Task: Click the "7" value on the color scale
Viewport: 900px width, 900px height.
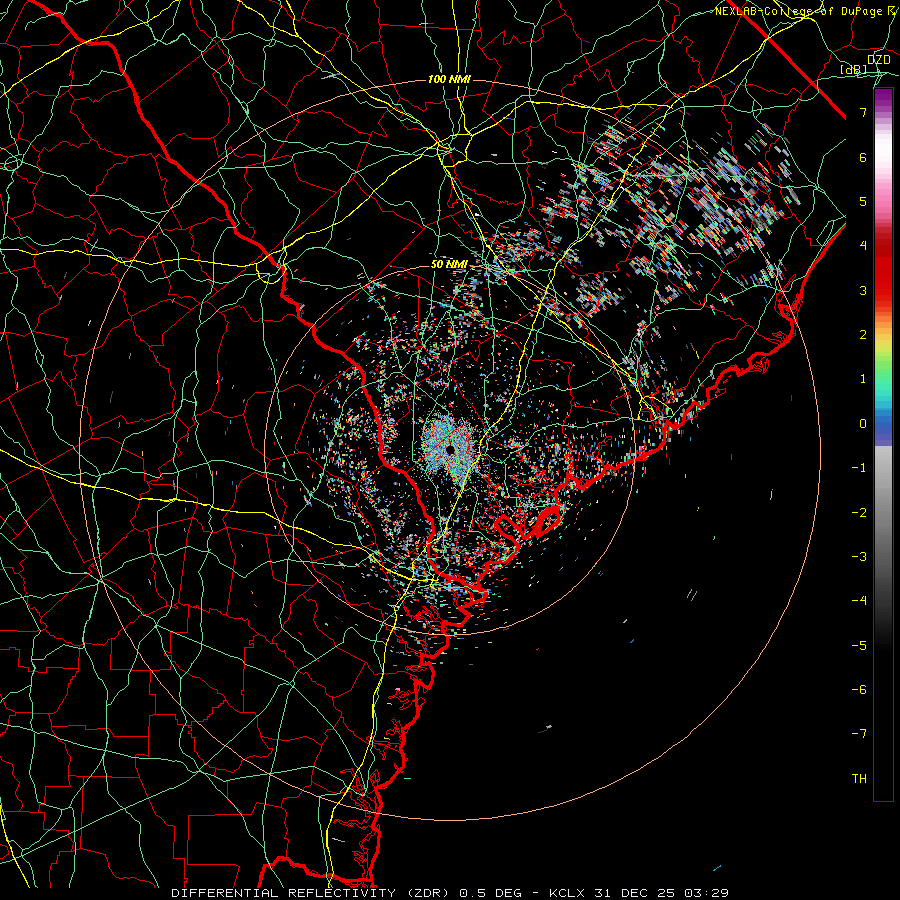Action: 863,112
